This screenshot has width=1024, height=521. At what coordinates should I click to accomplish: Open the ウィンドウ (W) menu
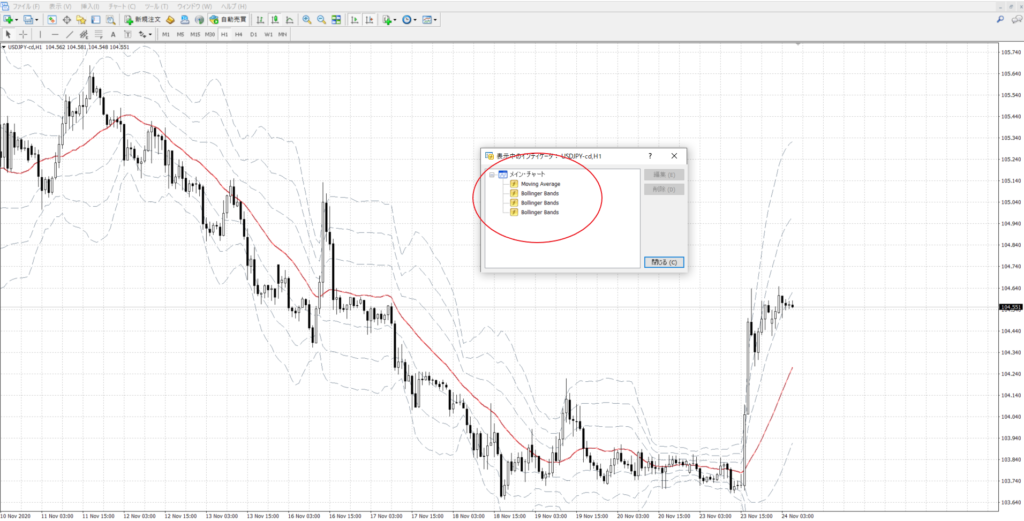(x=195, y=6)
